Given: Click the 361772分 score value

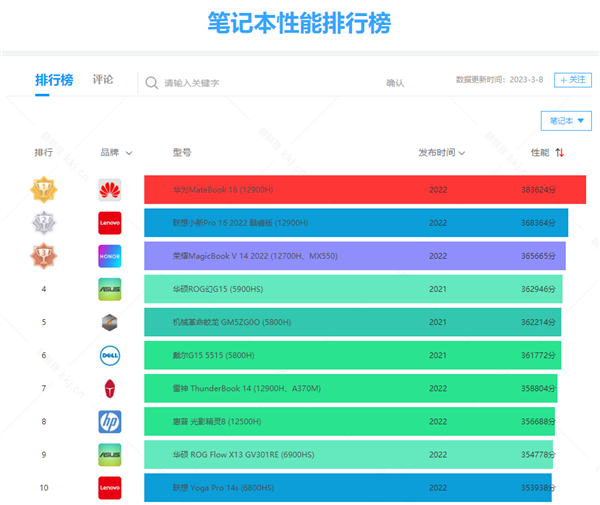Looking at the screenshot, I should pyautogui.click(x=538, y=355).
